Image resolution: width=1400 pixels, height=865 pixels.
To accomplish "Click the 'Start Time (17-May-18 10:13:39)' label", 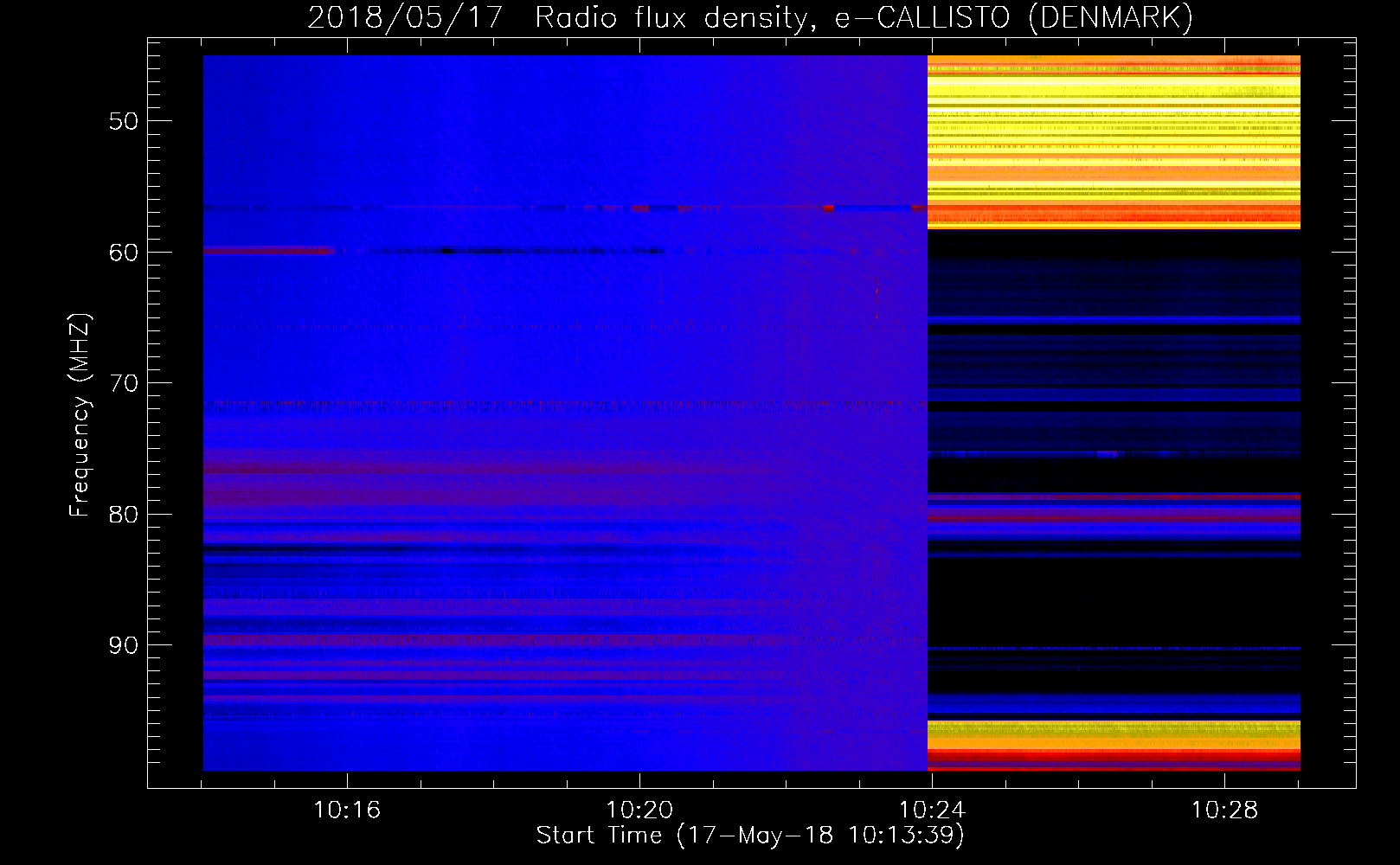I will [750, 836].
